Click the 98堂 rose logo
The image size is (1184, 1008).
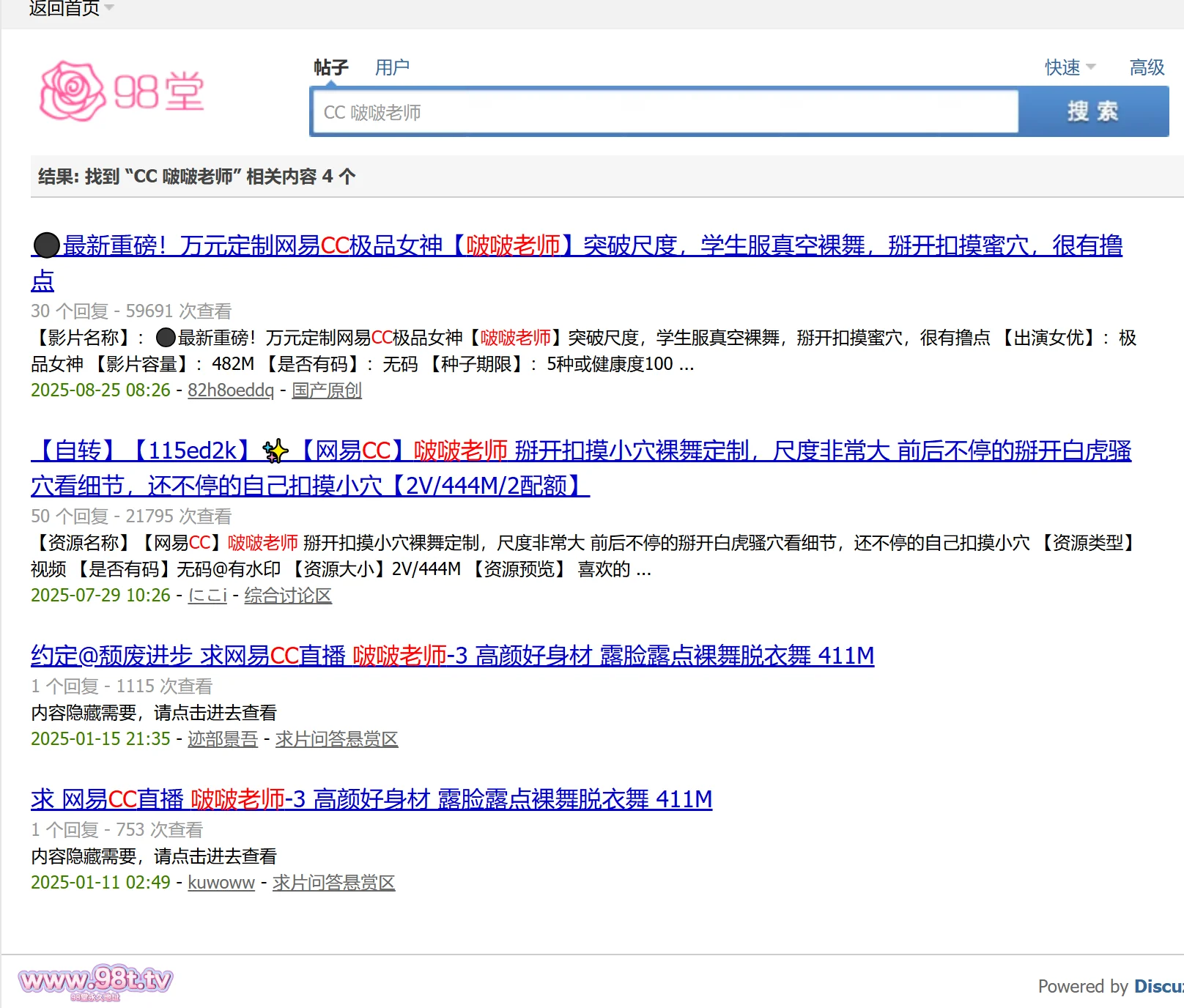click(x=122, y=92)
